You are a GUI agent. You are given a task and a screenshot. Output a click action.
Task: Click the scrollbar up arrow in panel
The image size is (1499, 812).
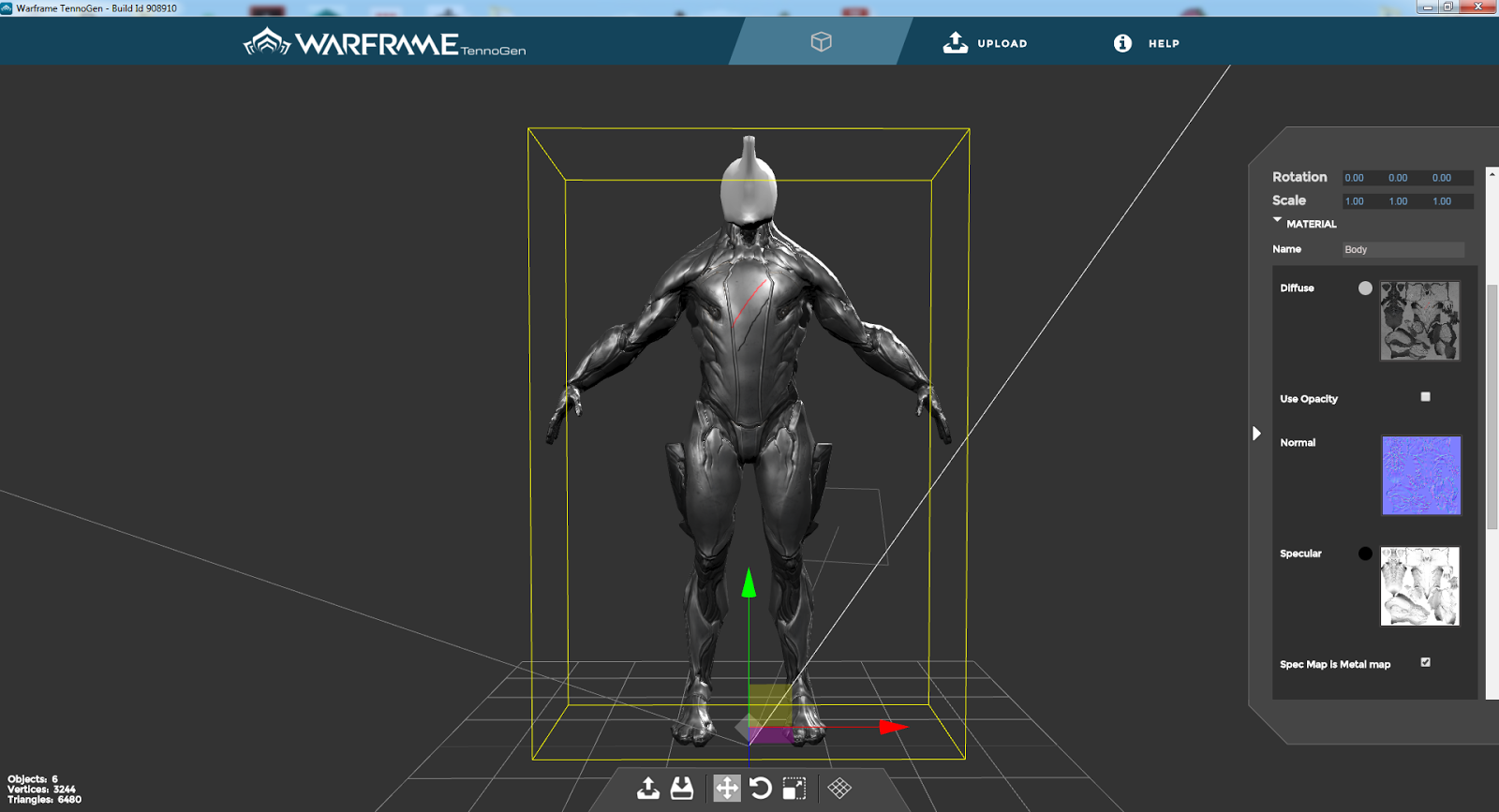(1492, 173)
